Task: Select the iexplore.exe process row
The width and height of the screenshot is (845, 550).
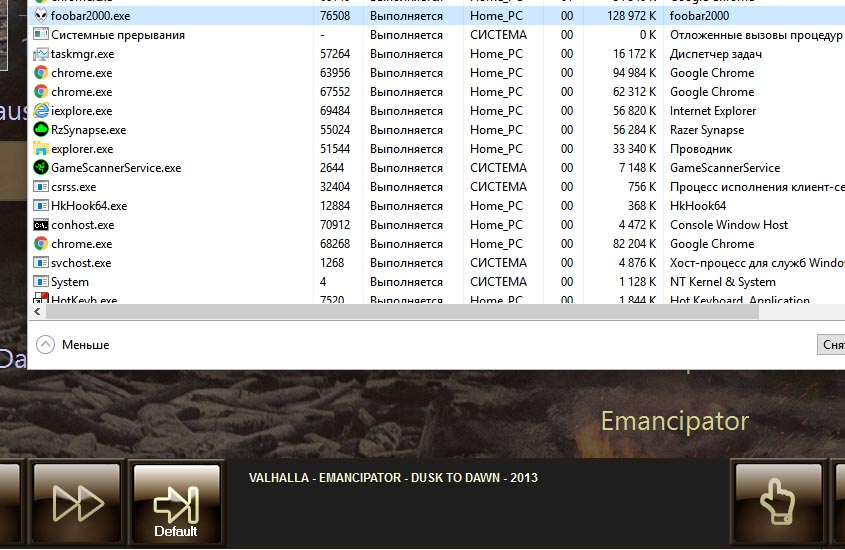Action: point(437,110)
